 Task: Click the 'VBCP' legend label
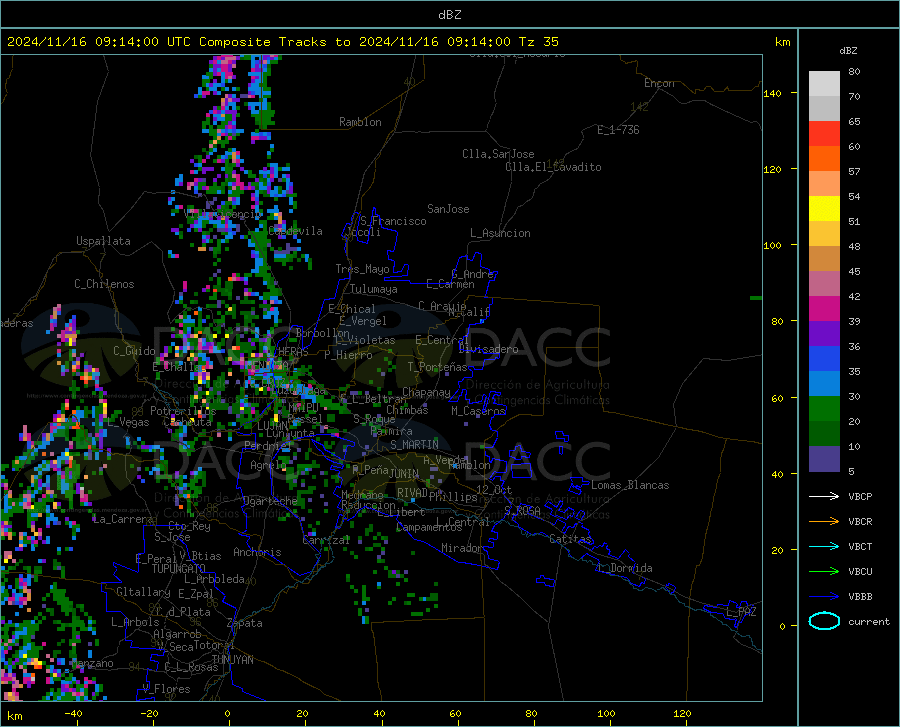click(860, 496)
